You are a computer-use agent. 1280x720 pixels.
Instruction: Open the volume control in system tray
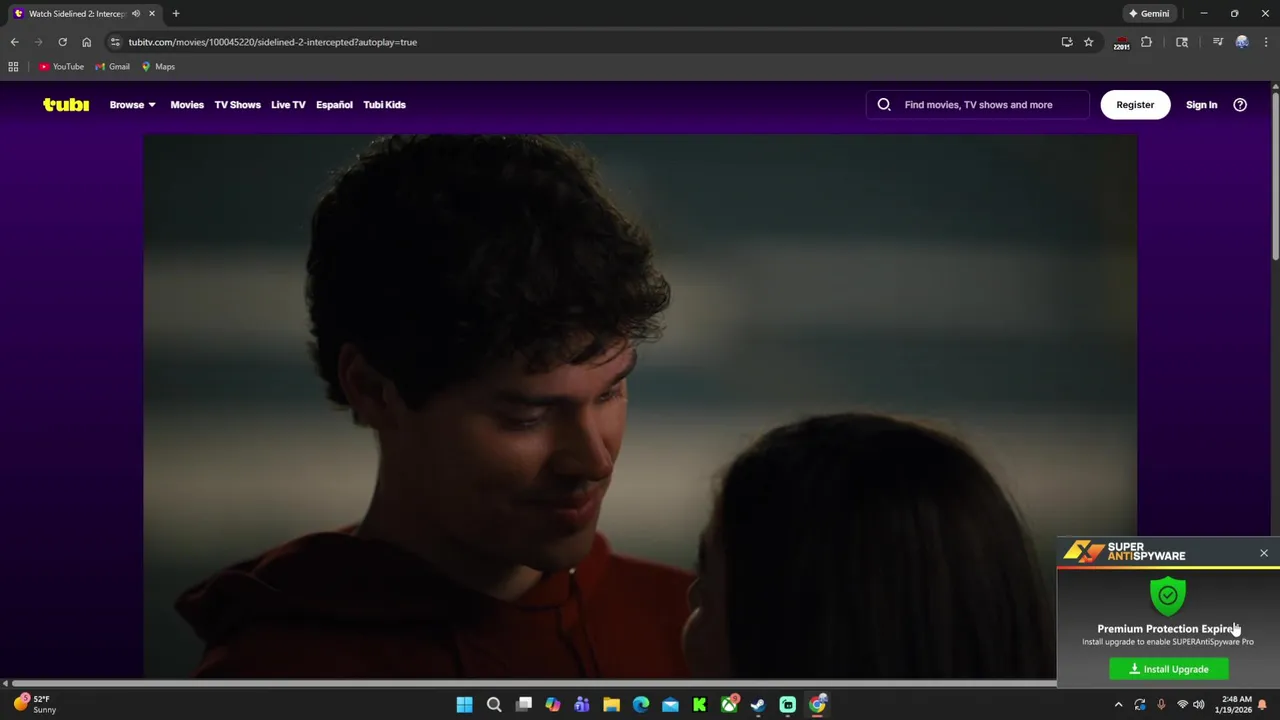click(x=1198, y=705)
